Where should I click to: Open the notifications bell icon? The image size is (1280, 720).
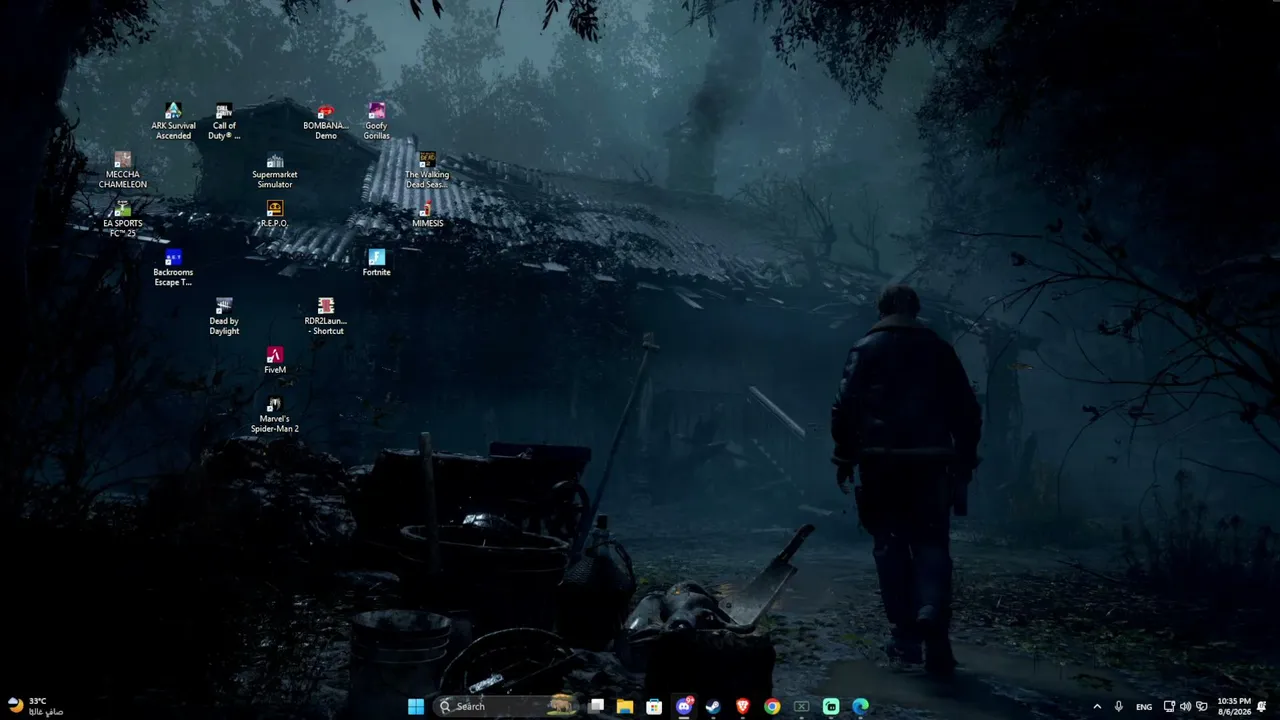pos(1262,706)
